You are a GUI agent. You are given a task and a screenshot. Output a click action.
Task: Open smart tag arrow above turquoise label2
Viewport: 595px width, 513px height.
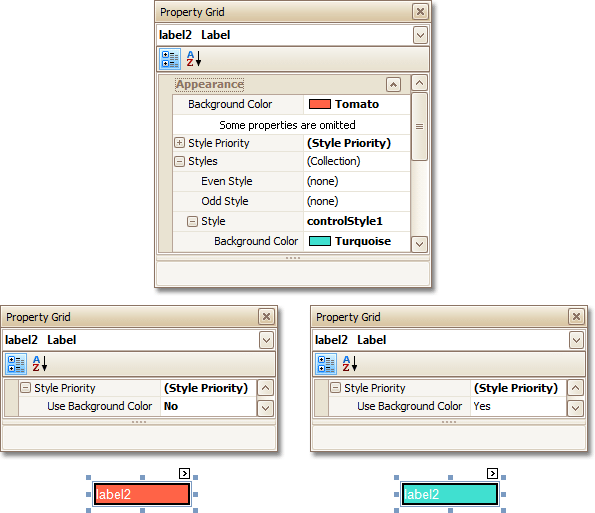(493, 473)
